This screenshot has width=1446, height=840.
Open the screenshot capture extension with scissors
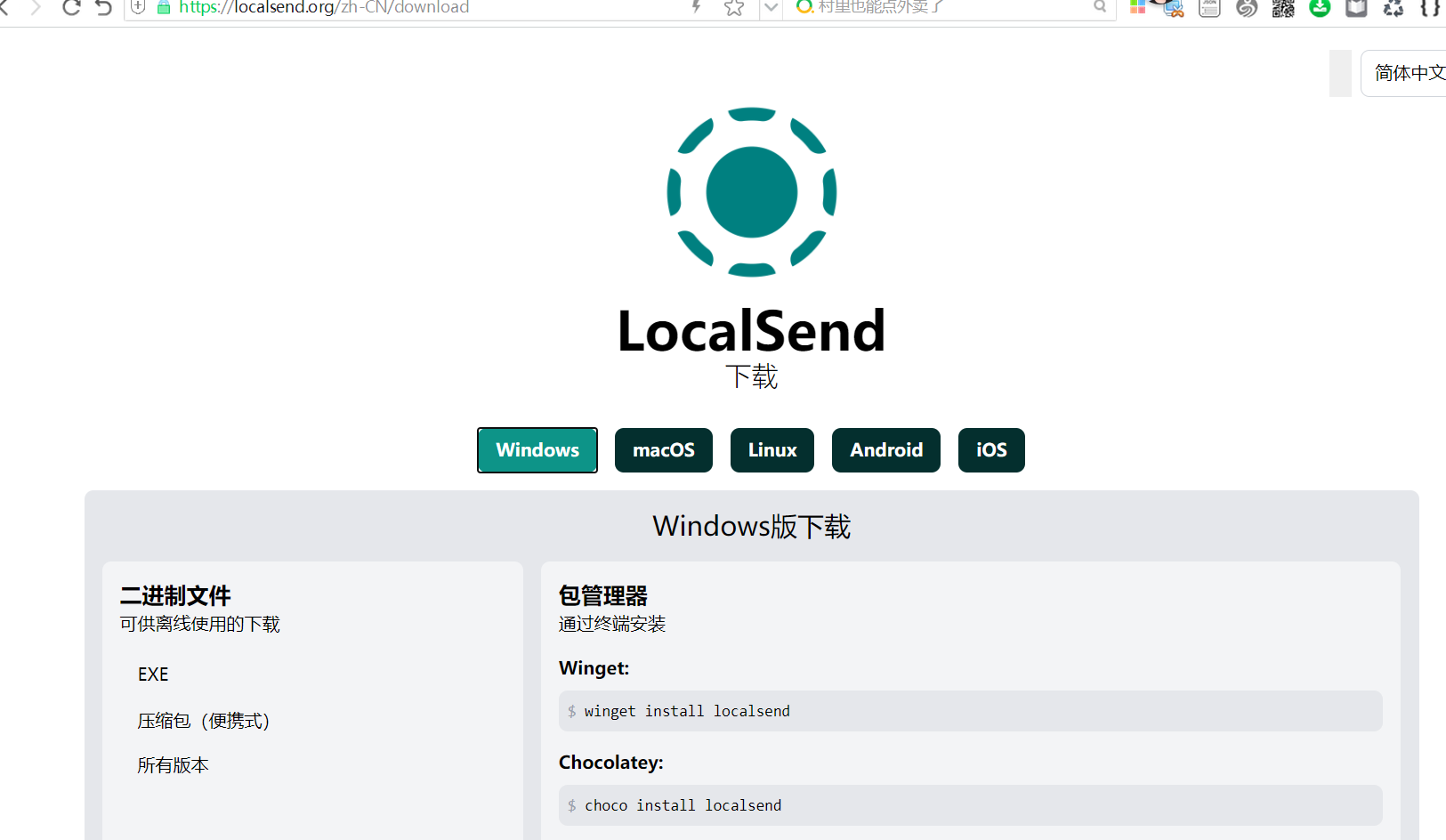[x=1172, y=9]
